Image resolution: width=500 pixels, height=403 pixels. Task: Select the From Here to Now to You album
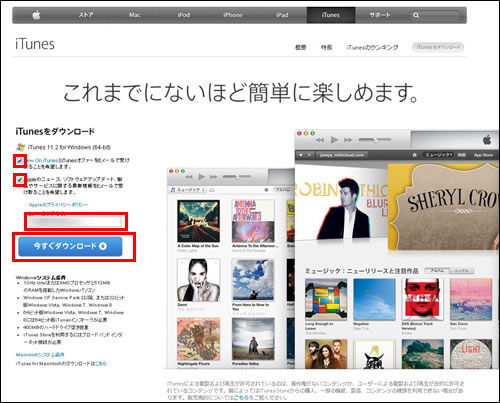[253, 280]
